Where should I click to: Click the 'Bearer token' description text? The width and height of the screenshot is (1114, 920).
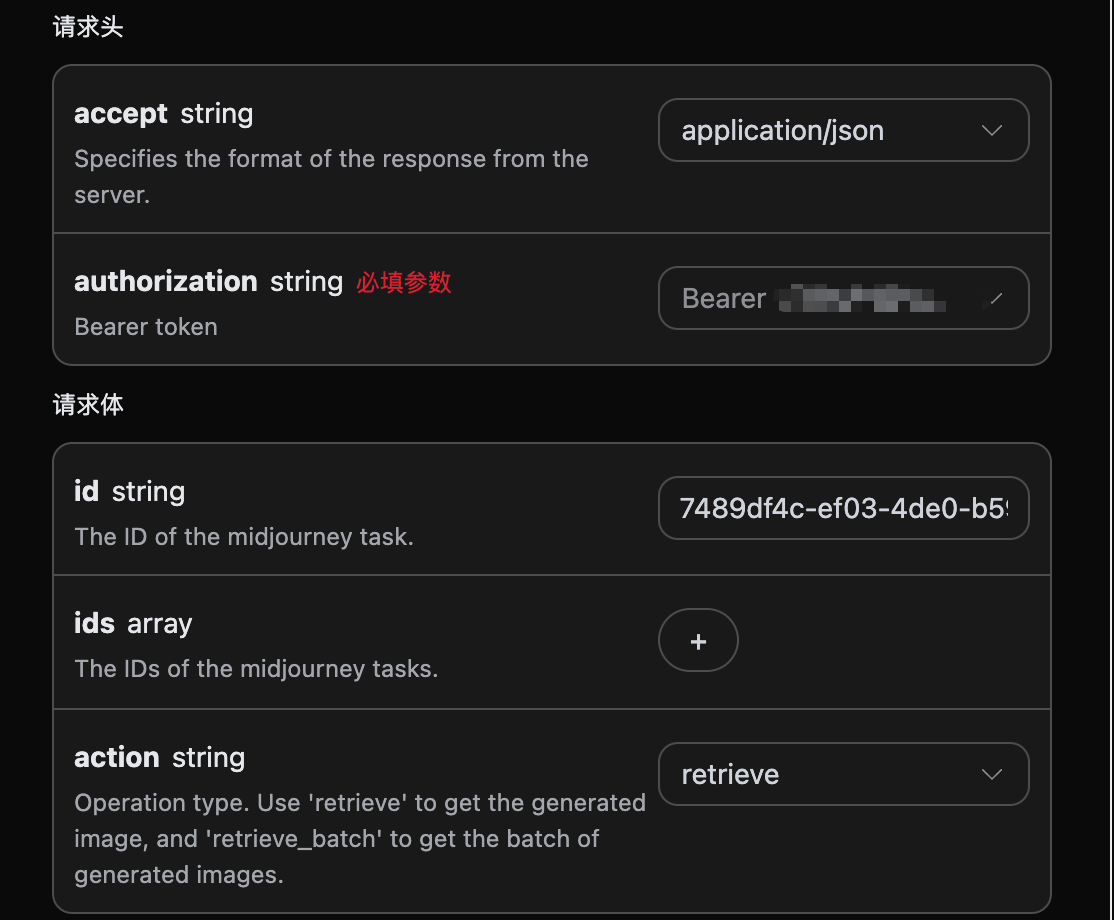click(146, 327)
